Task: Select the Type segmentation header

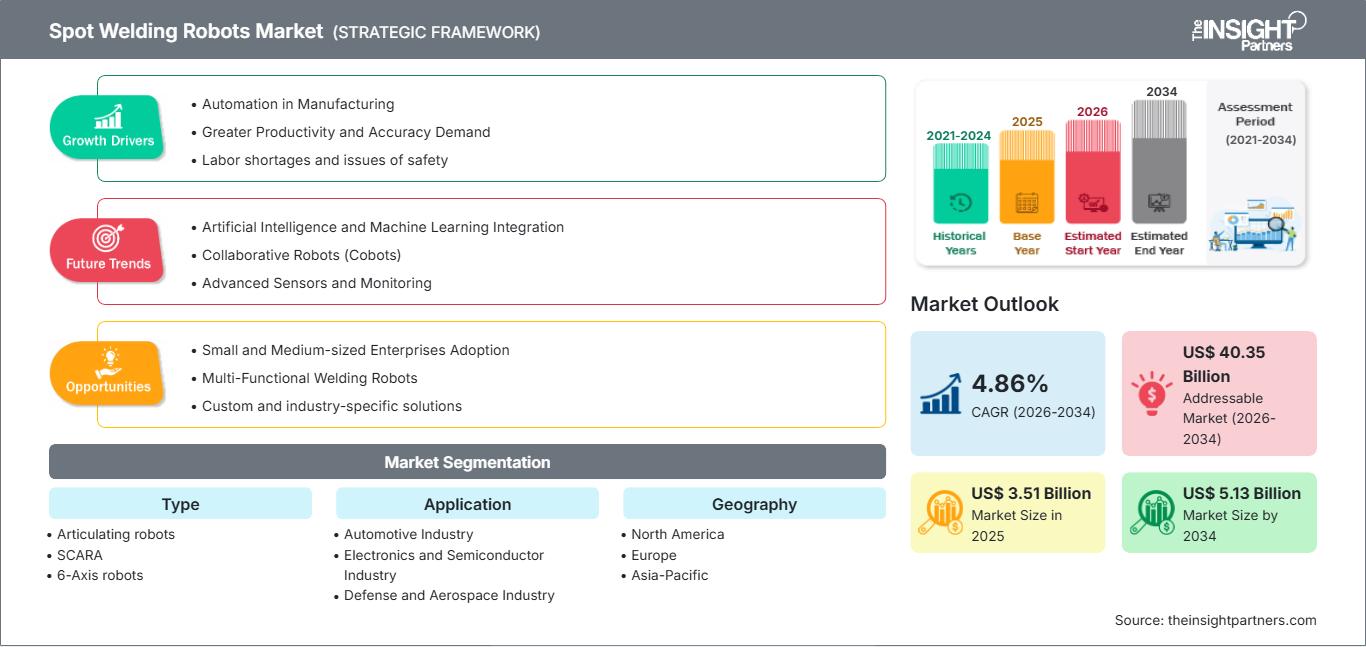Action: 181,504
